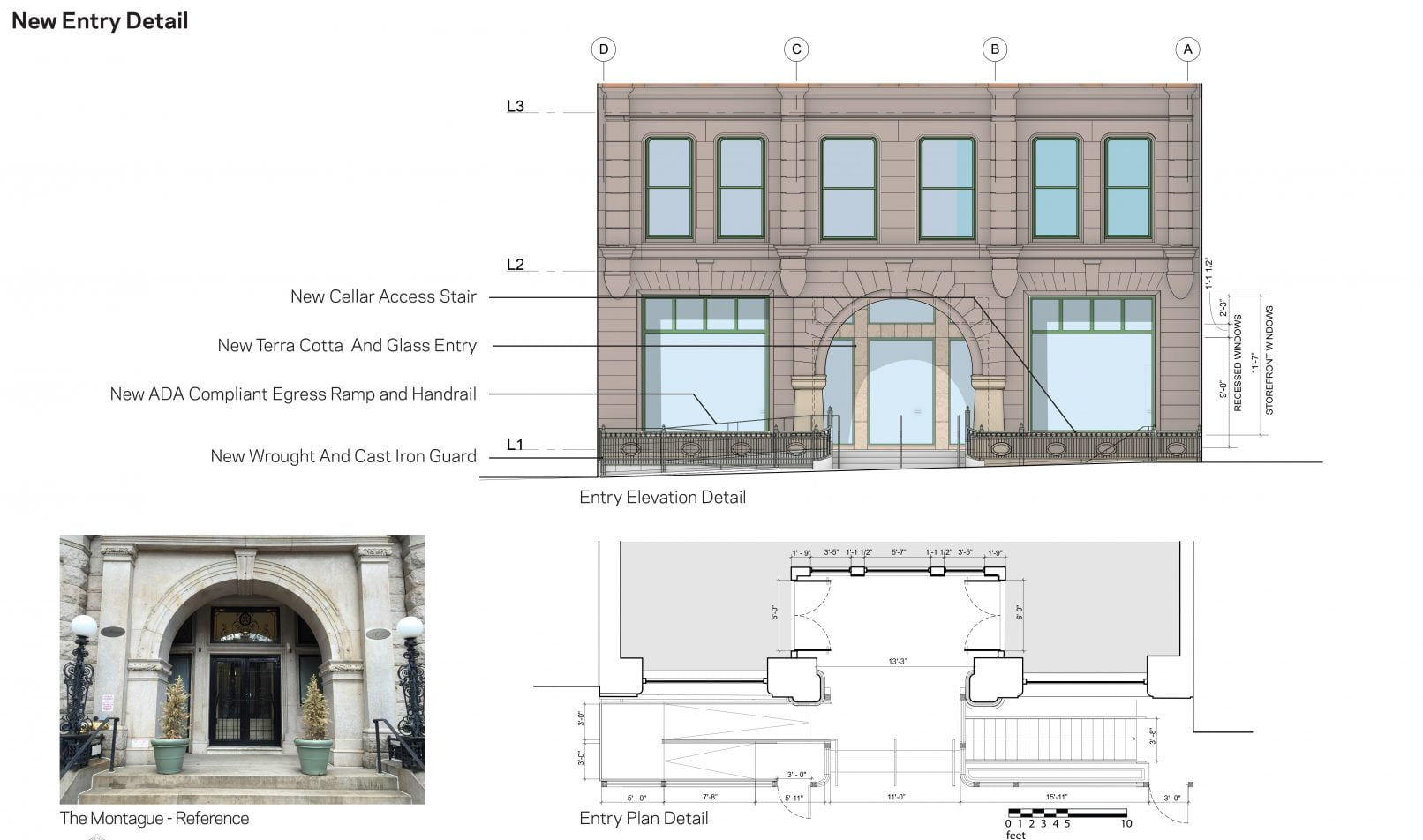This screenshot has width=1423, height=840.
Task: Click the left storefront window in elevation
Action: tap(704, 364)
